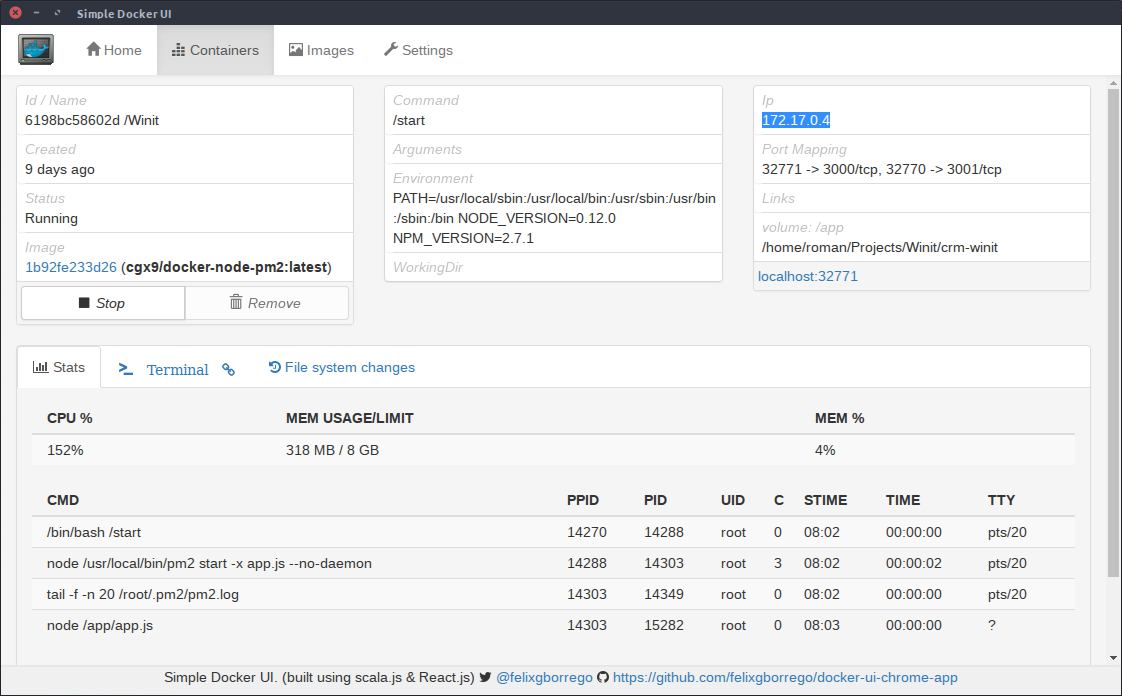Go to the Images section
1122x696 pixels.
pos(321,50)
